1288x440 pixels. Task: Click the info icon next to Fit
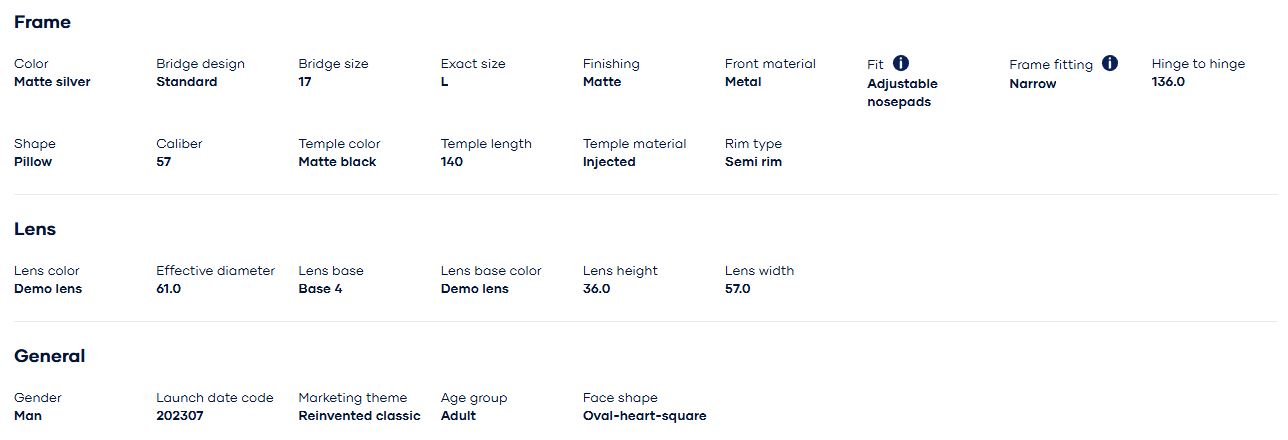pos(901,63)
